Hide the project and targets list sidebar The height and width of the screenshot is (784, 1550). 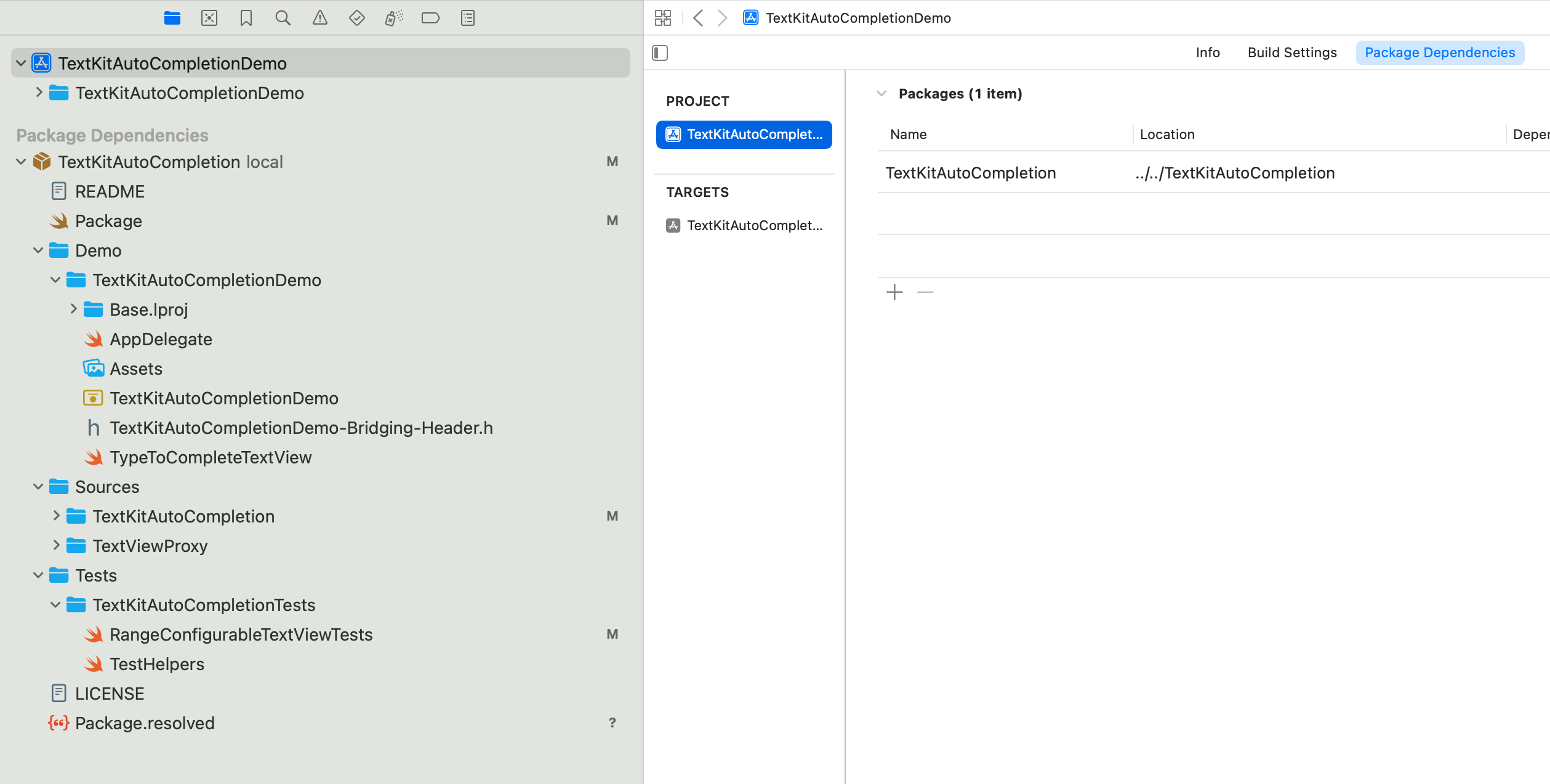(x=660, y=53)
